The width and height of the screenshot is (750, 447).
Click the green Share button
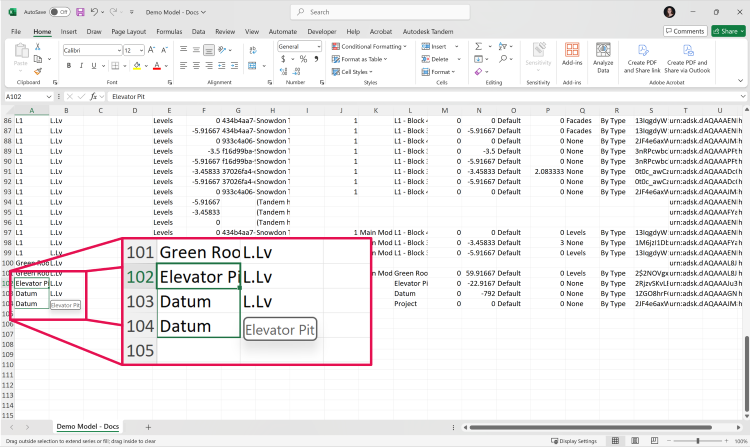point(728,31)
